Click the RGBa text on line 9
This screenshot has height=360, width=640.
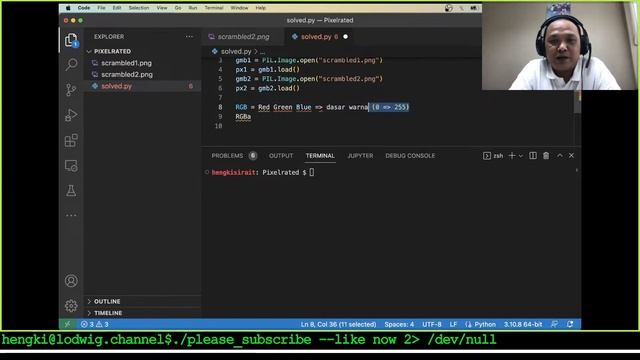pos(243,117)
